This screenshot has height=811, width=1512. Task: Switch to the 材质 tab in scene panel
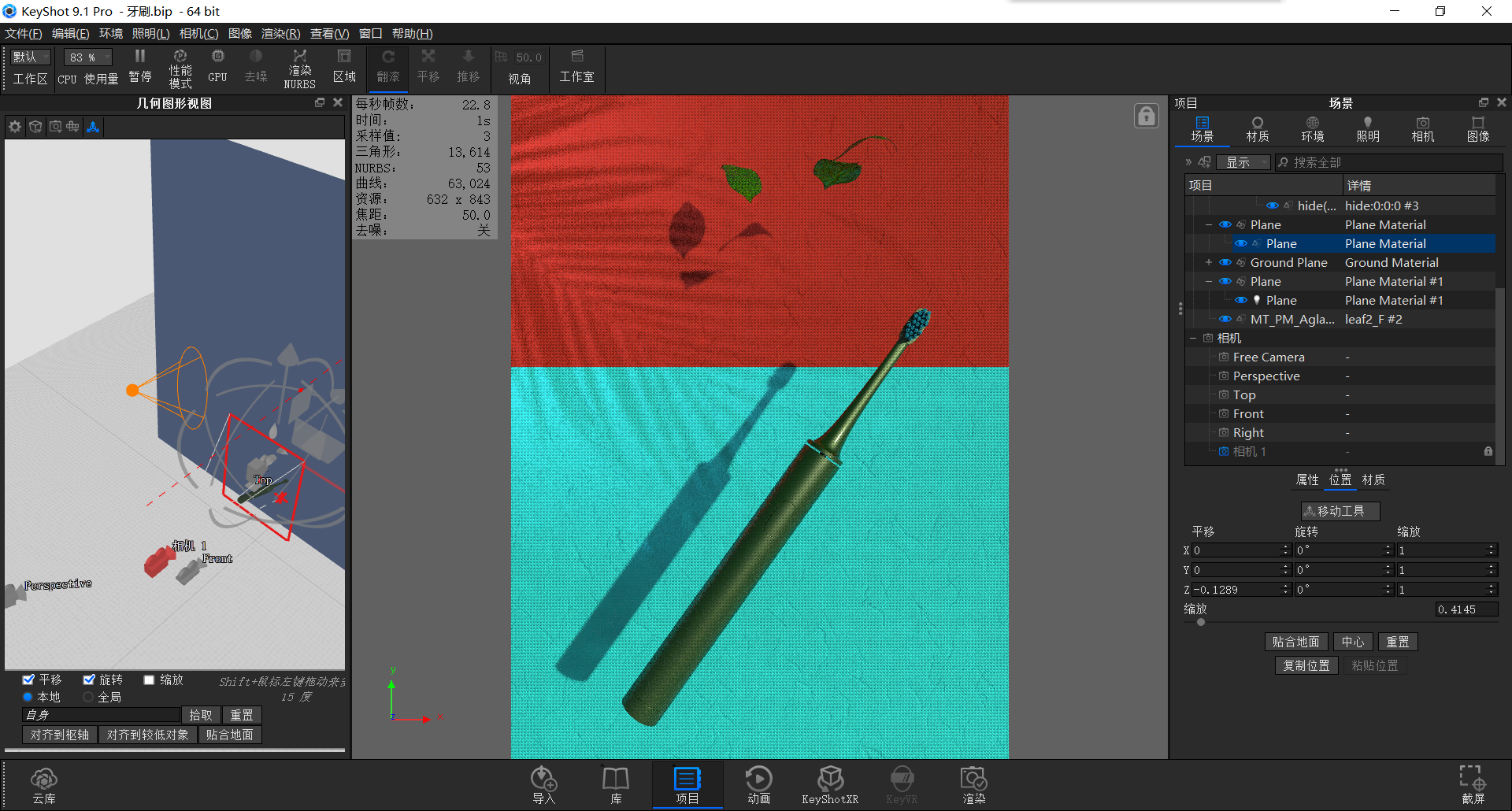pos(1257,128)
